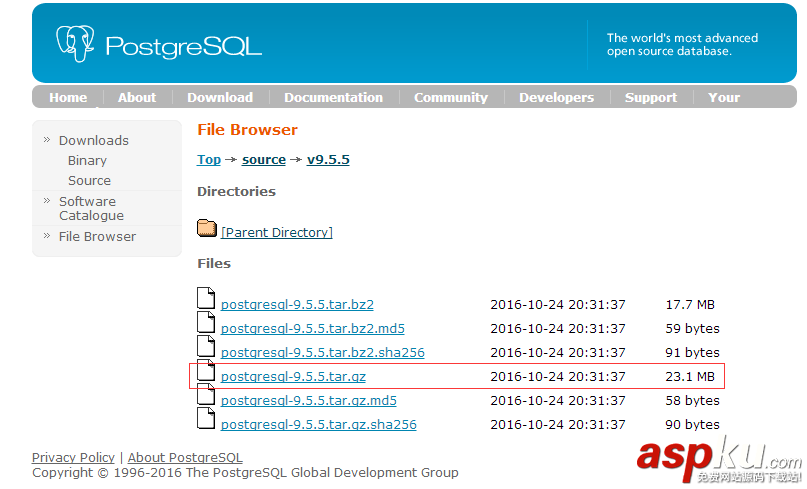Open Software Catalogue in the sidebar
Viewport: 807px width, 489px height.
(91, 208)
